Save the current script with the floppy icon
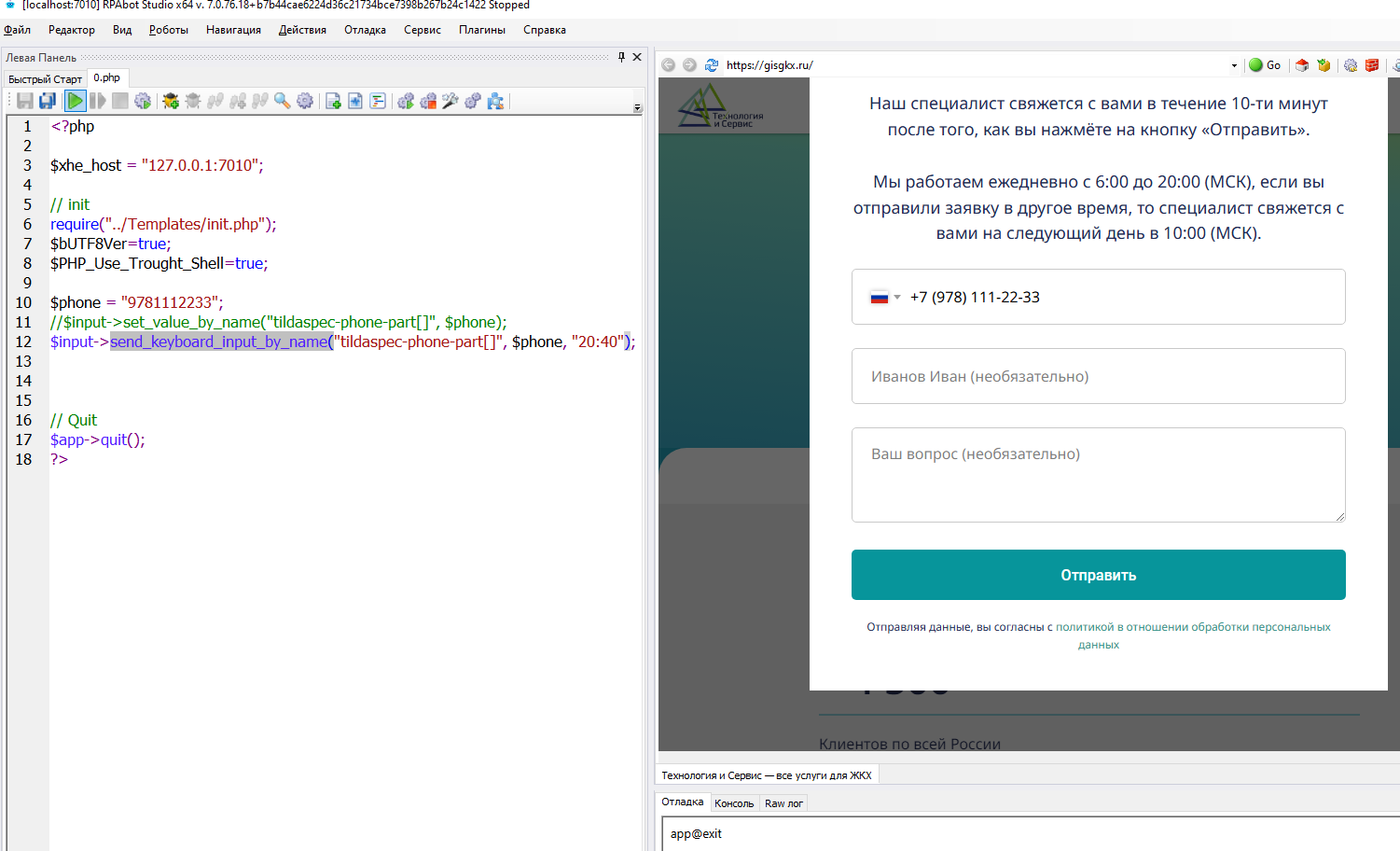Image resolution: width=1400 pixels, height=851 pixels. click(x=25, y=101)
